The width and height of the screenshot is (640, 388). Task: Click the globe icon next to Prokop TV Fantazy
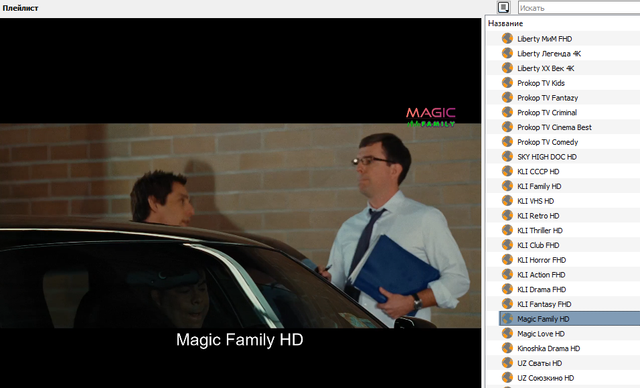(507, 97)
